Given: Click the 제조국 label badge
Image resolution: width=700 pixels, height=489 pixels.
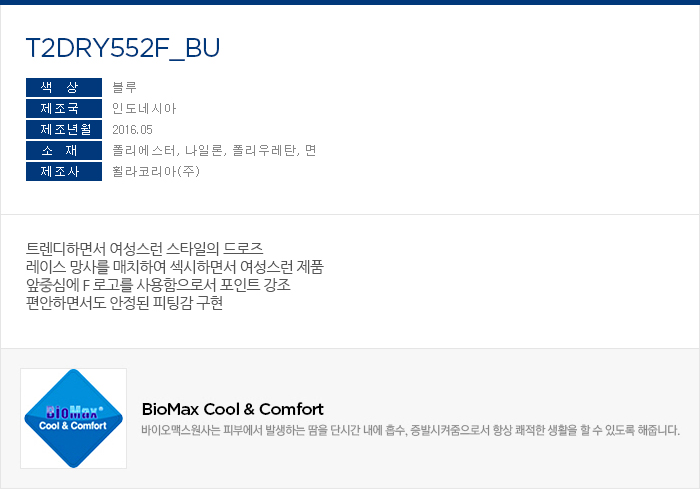Looking at the screenshot, I should point(64,108).
